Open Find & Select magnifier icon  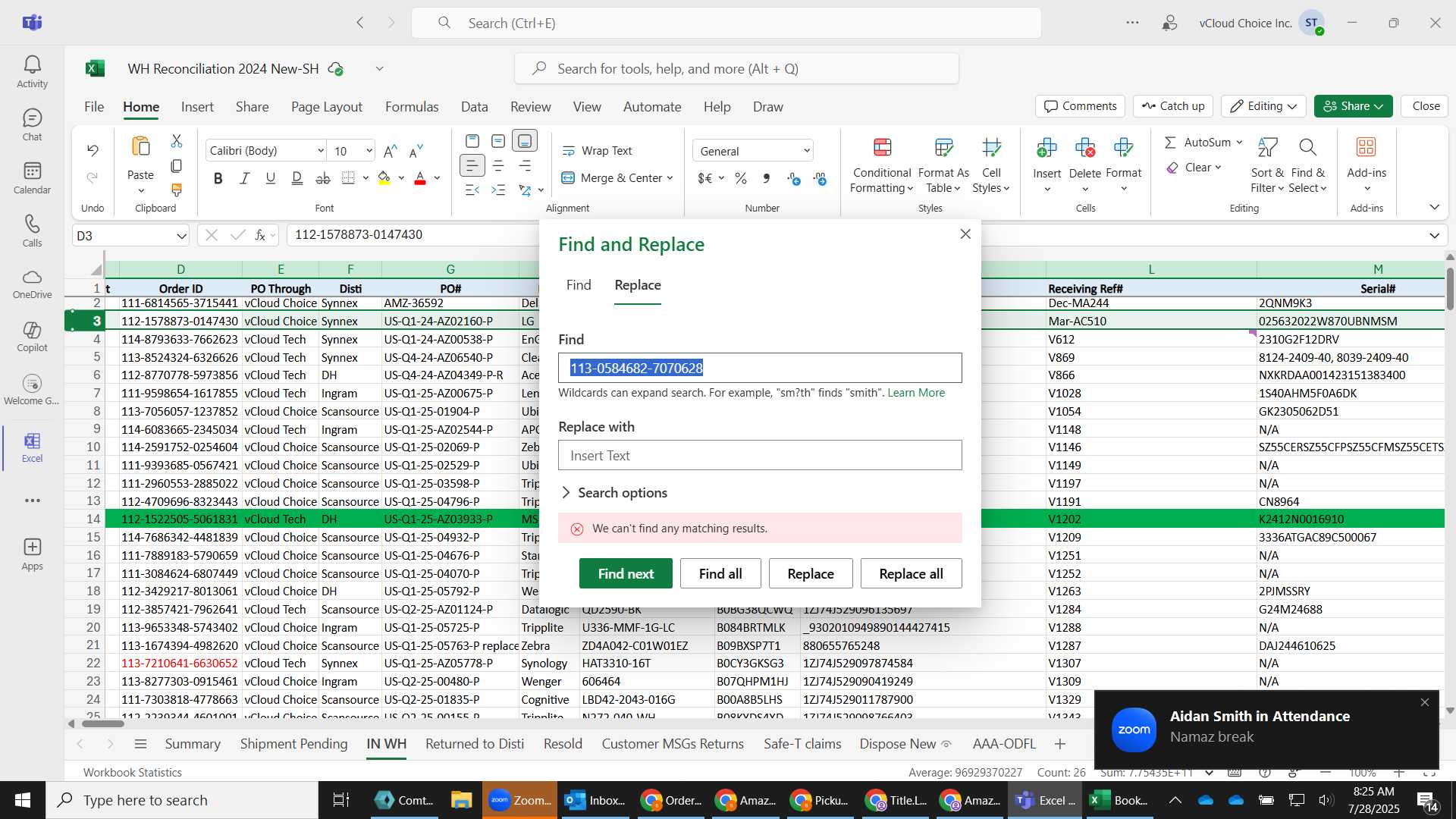(1307, 147)
